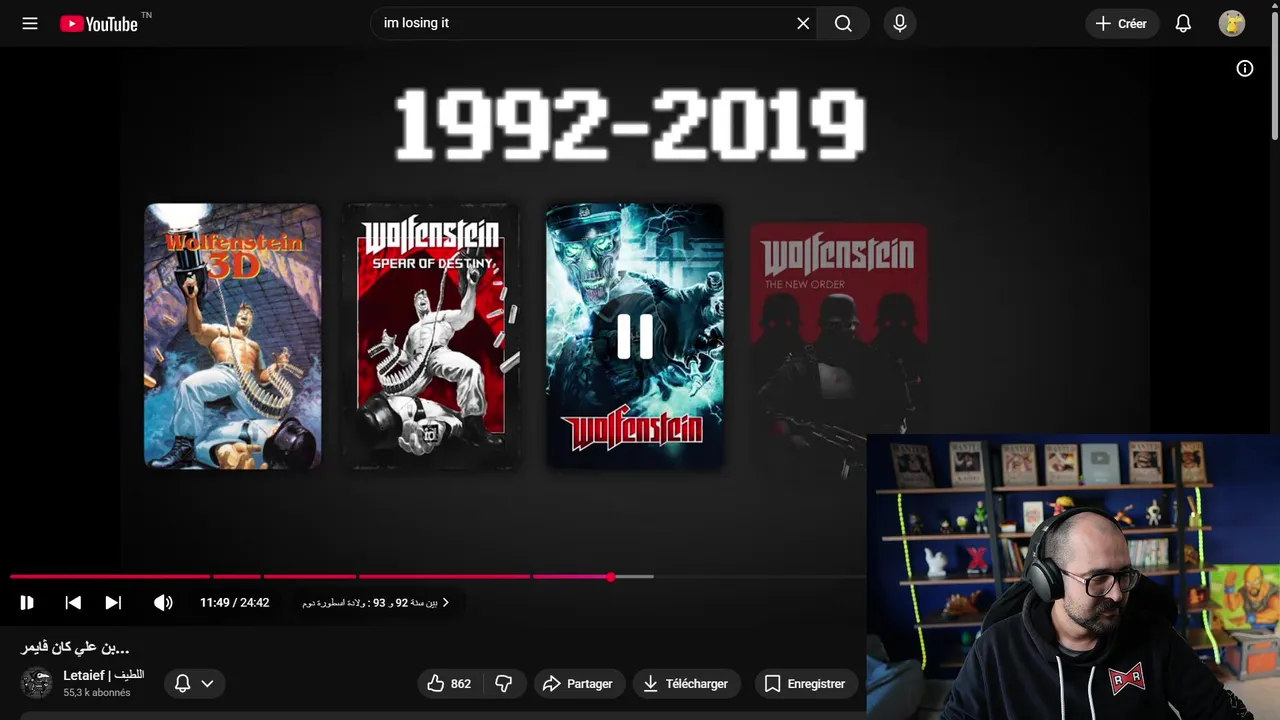
Task: Submit search with magnifier button
Action: coord(843,23)
